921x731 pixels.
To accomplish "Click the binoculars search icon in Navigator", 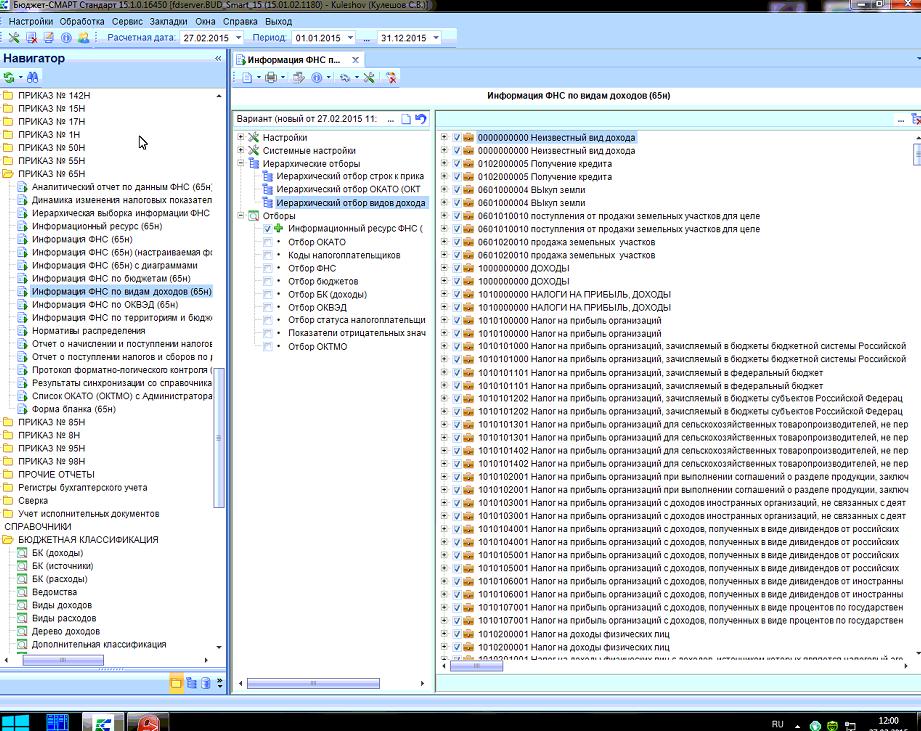I will 32,77.
